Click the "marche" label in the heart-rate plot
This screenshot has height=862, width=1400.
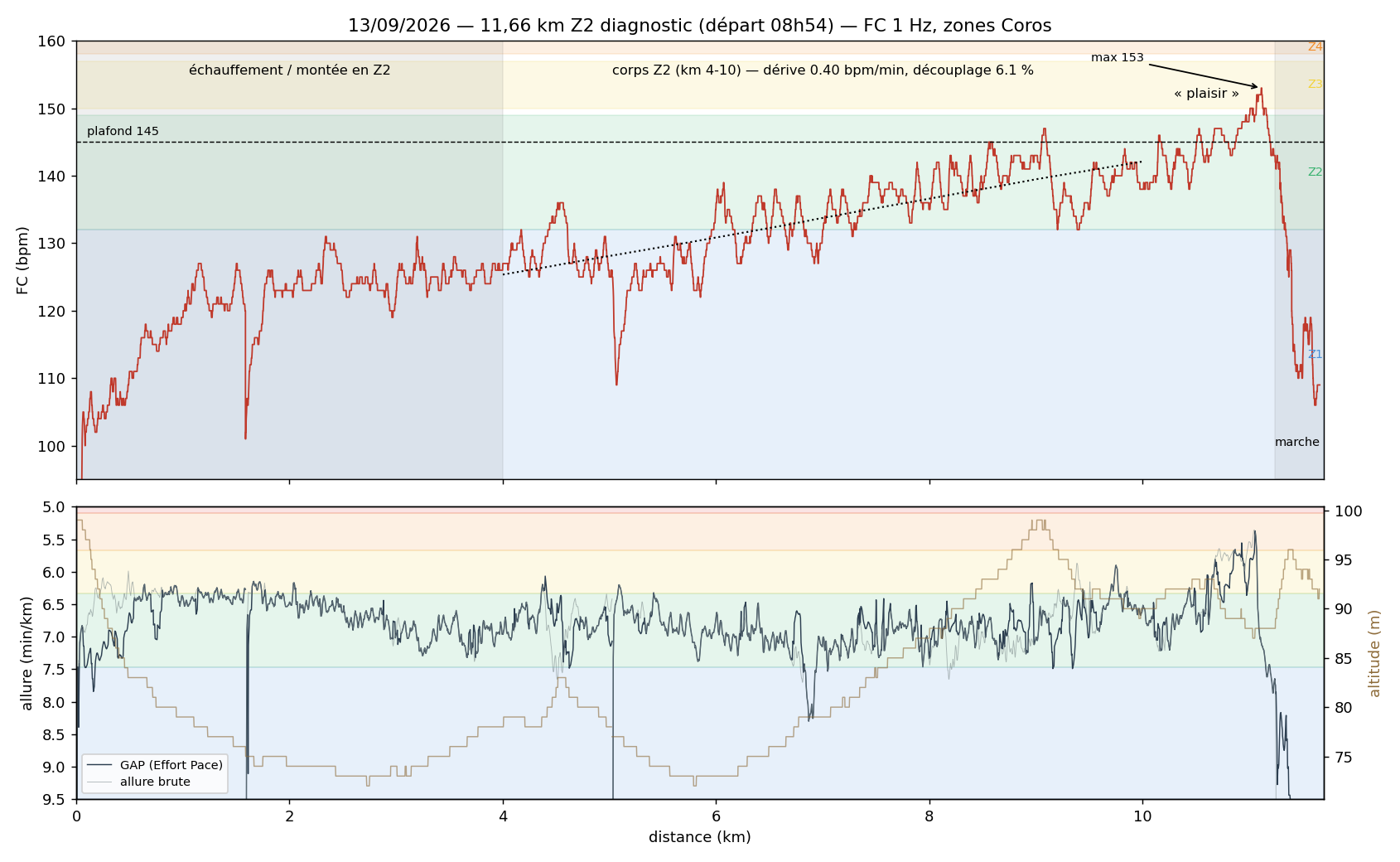(x=1296, y=442)
